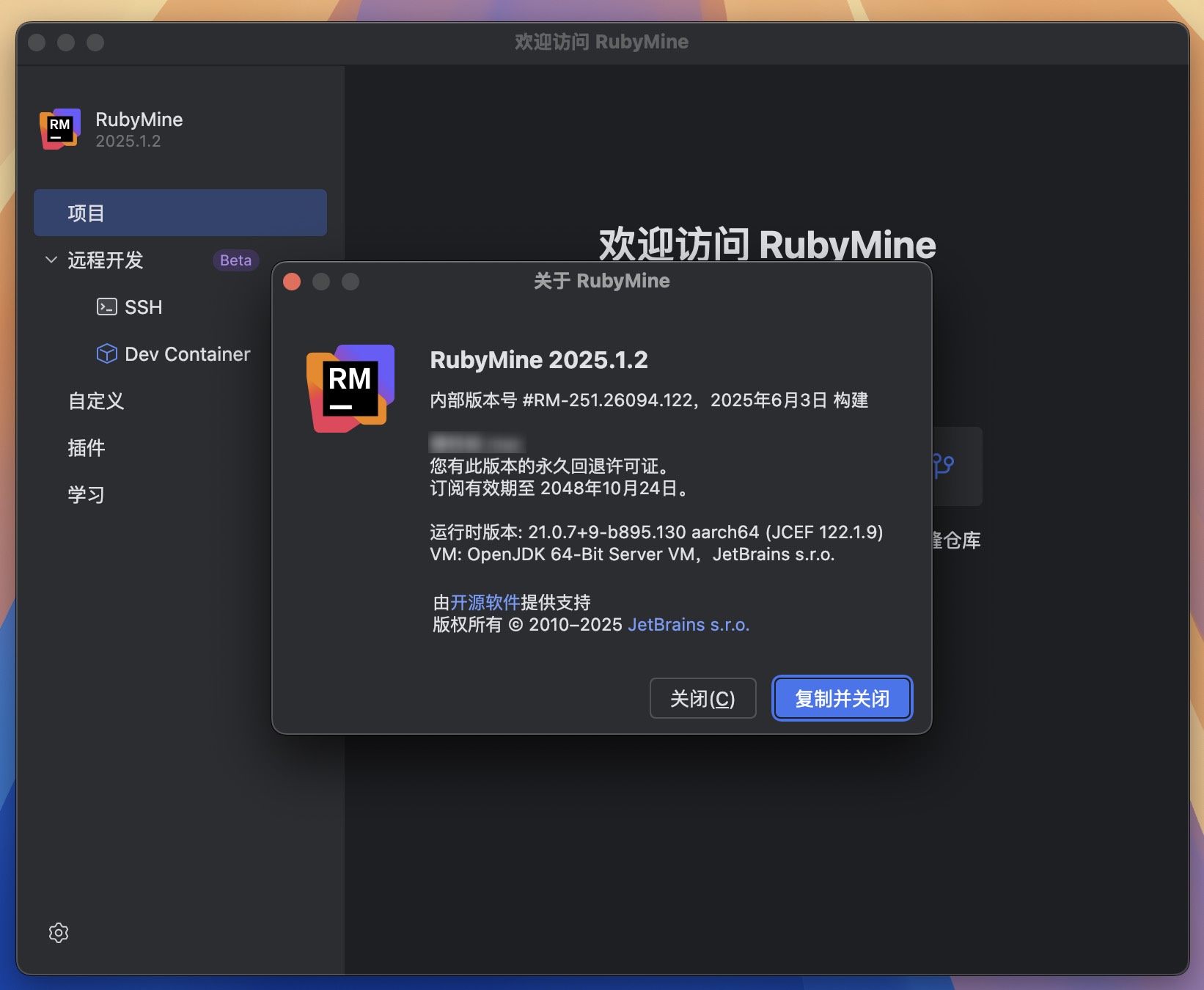The height and width of the screenshot is (990, 1204).
Task: Open the Dev Container entry
Action: 188,353
